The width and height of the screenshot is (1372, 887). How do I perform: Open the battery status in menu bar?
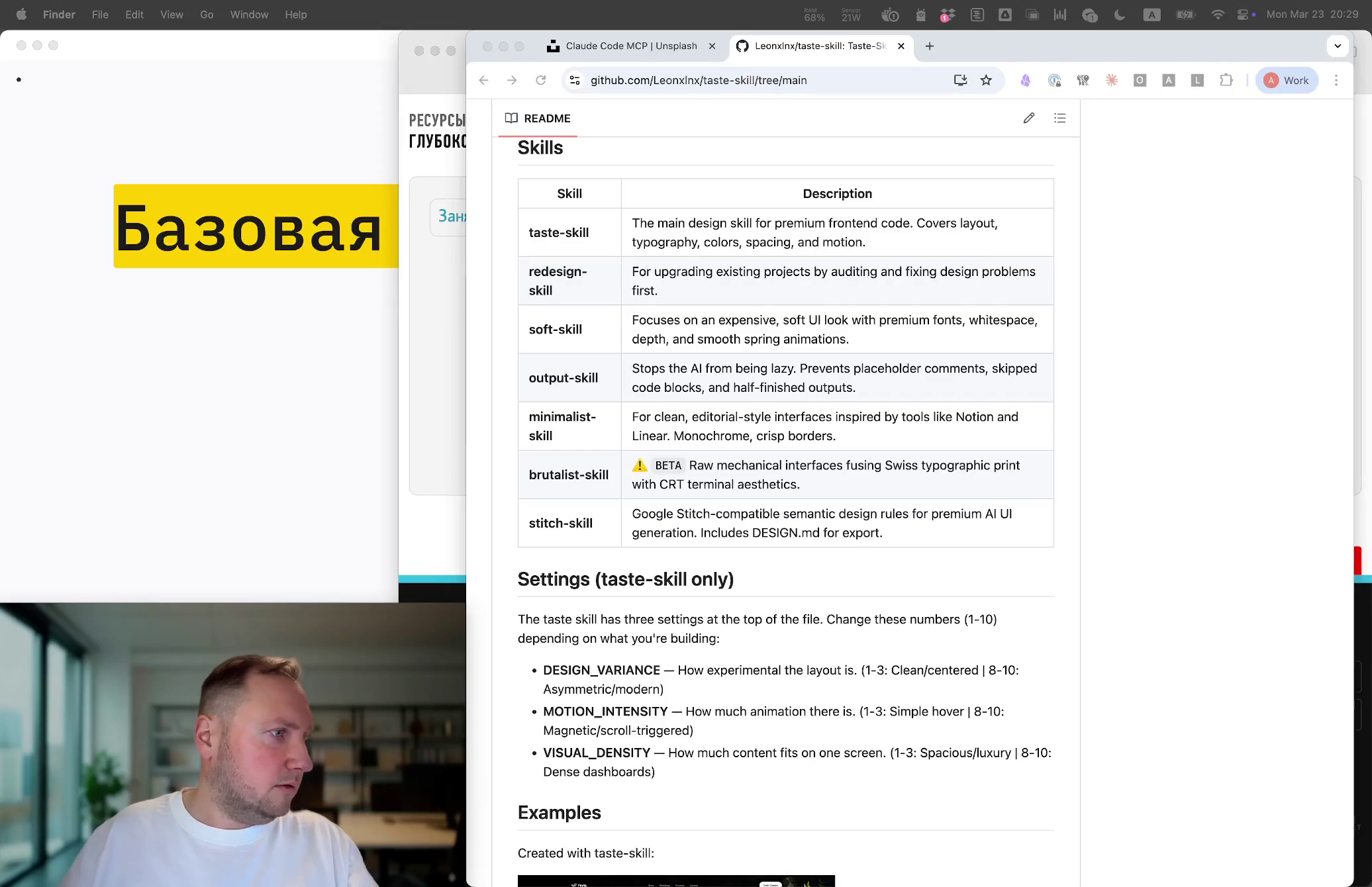point(1185,15)
